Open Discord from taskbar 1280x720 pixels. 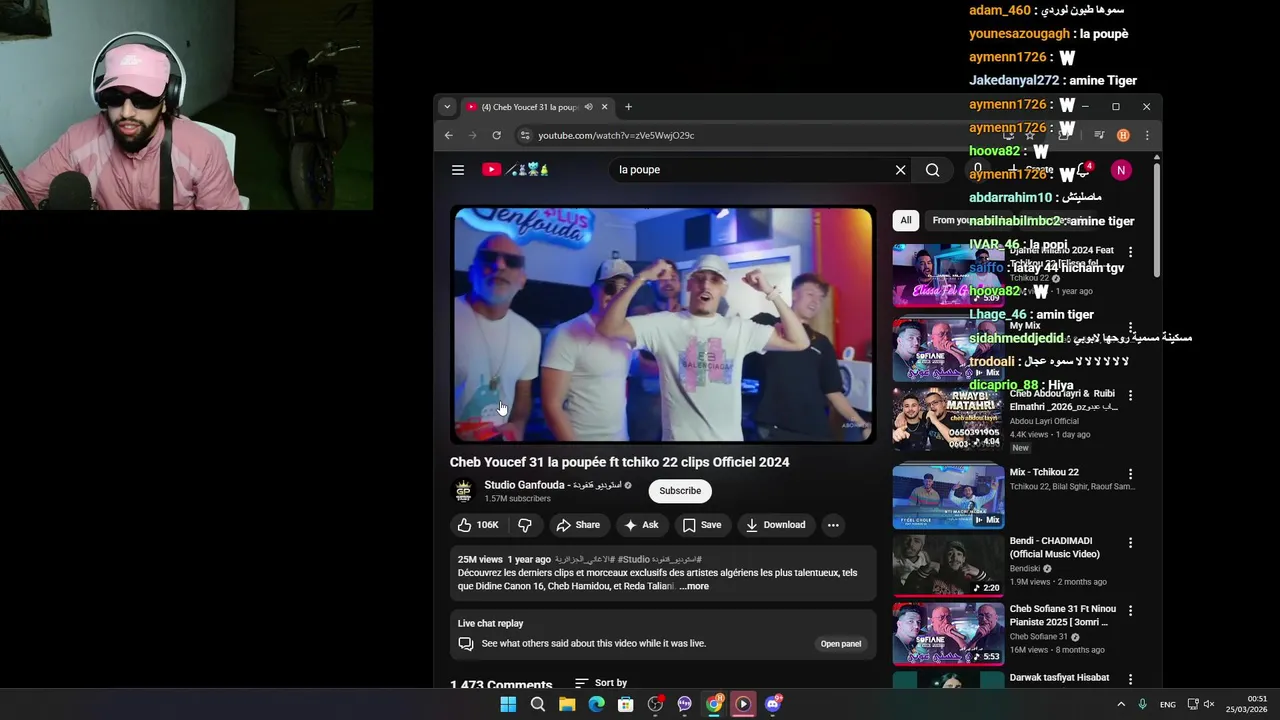773,704
